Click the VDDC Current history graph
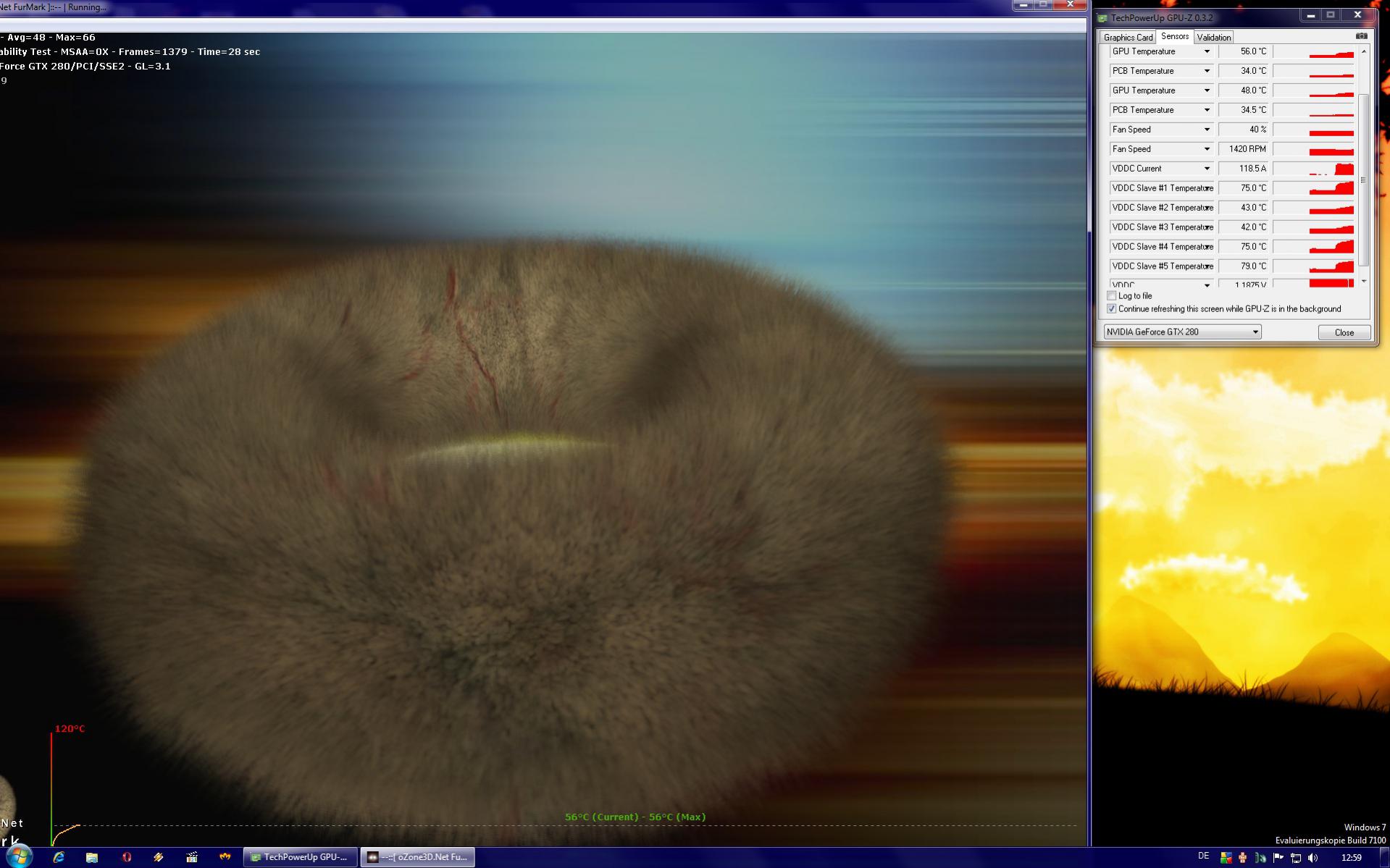1390x868 pixels. (x=1314, y=169)
